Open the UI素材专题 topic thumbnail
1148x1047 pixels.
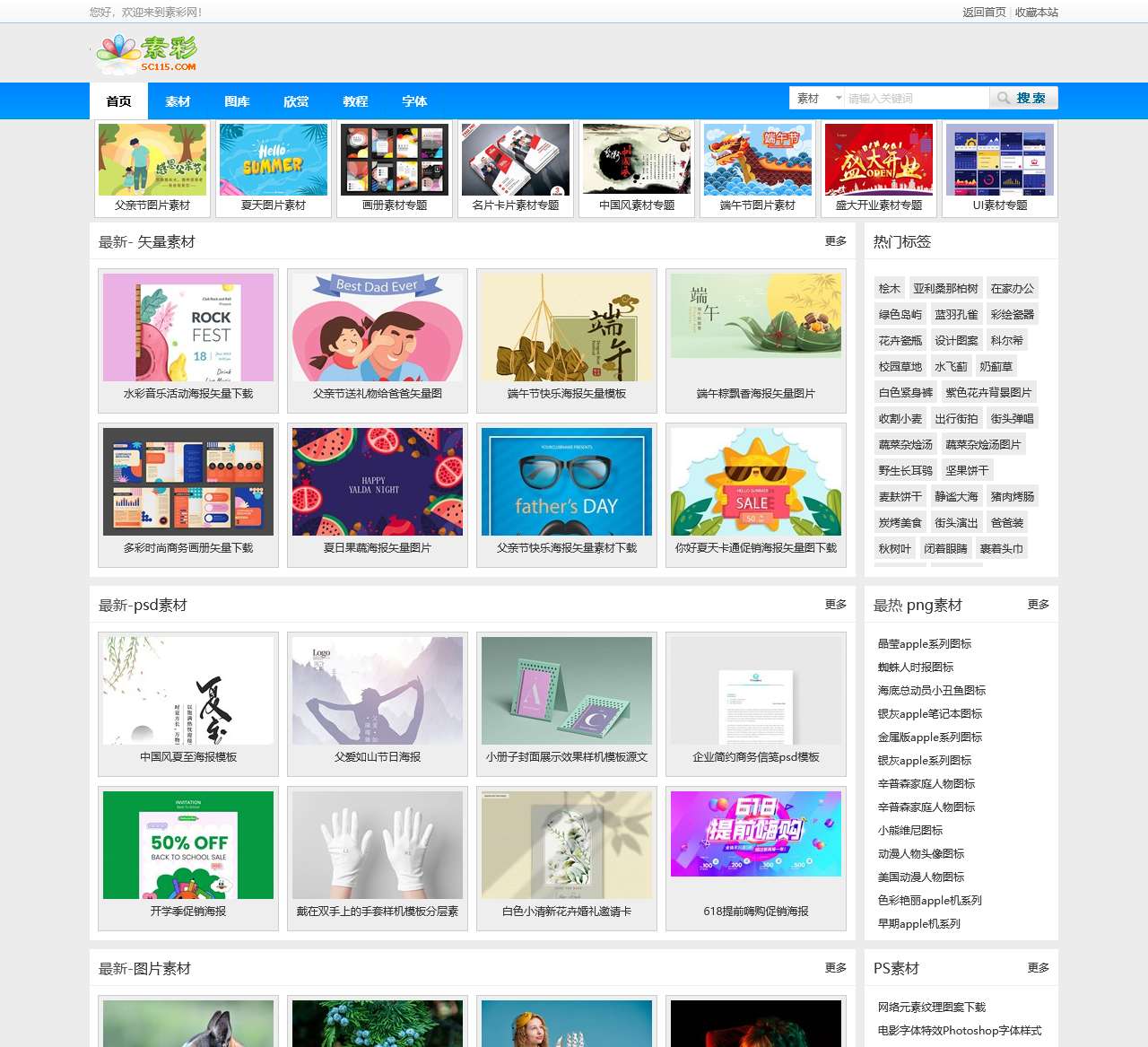1000,160
